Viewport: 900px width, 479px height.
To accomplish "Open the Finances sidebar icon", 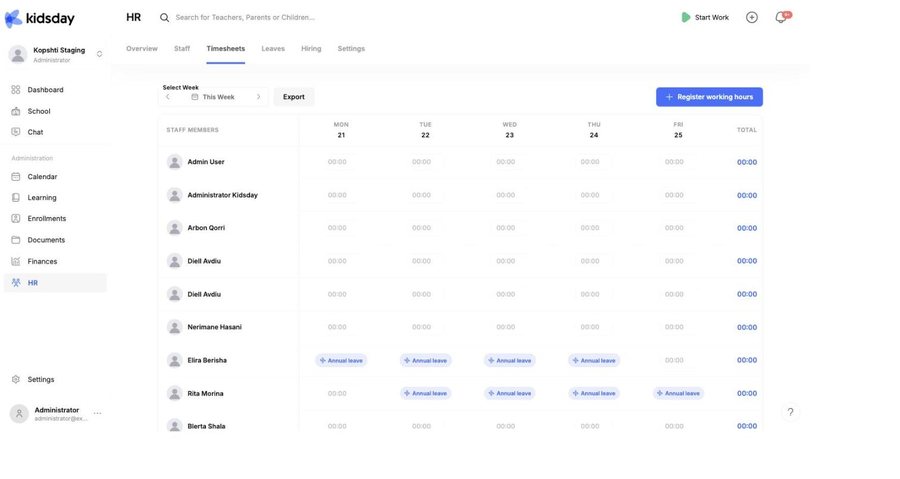I will click(x=15, y=261).
